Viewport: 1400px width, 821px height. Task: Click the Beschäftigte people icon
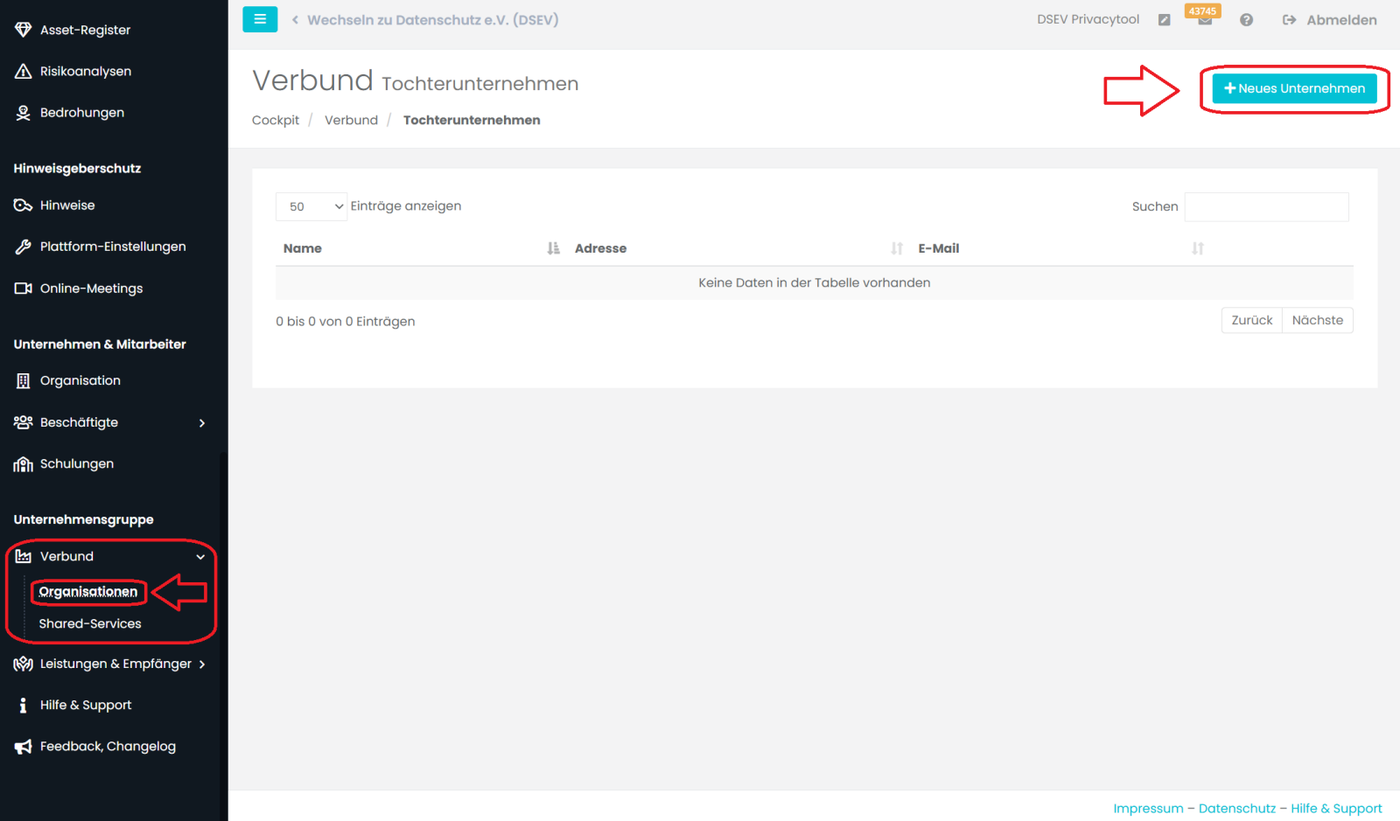pos(23,422)
